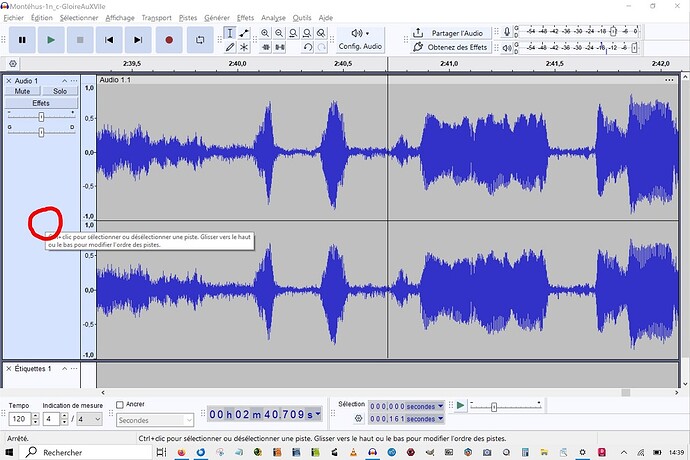Open the Effets menu in the menu bar
This screenshot has width=690, height=460.
tap(245, 18)
